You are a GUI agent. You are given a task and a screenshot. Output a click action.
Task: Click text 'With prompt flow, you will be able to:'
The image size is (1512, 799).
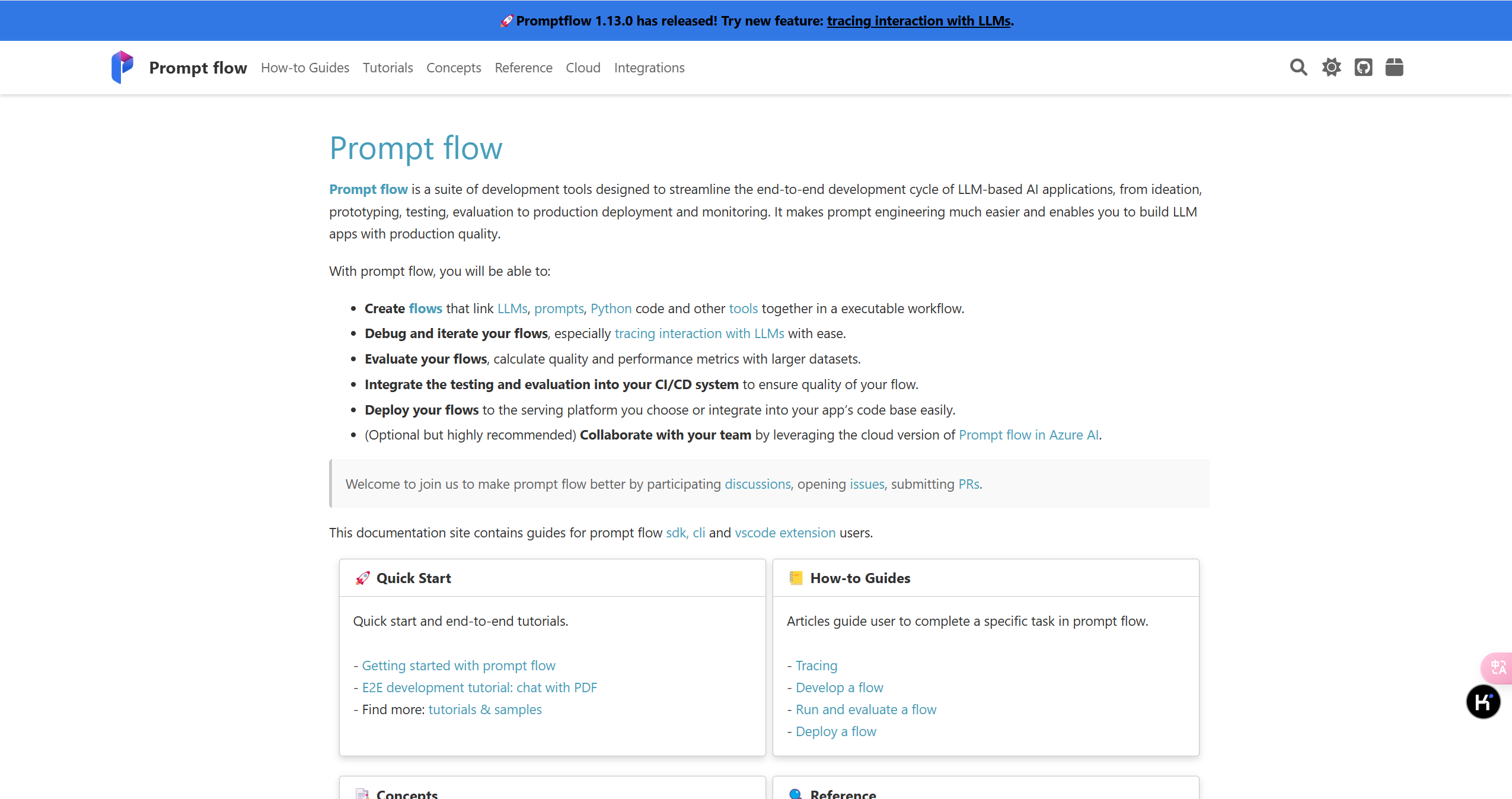[x=439, y=271]
